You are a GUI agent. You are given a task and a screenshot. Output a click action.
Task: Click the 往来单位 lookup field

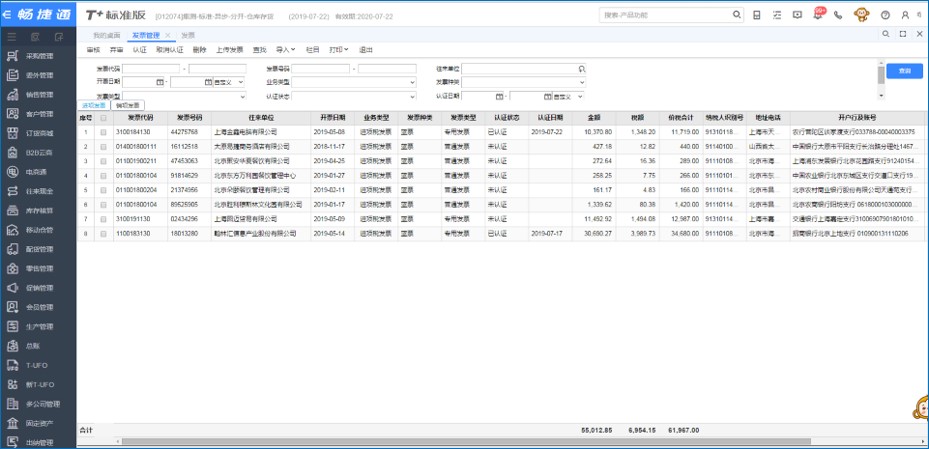[523, 69]
